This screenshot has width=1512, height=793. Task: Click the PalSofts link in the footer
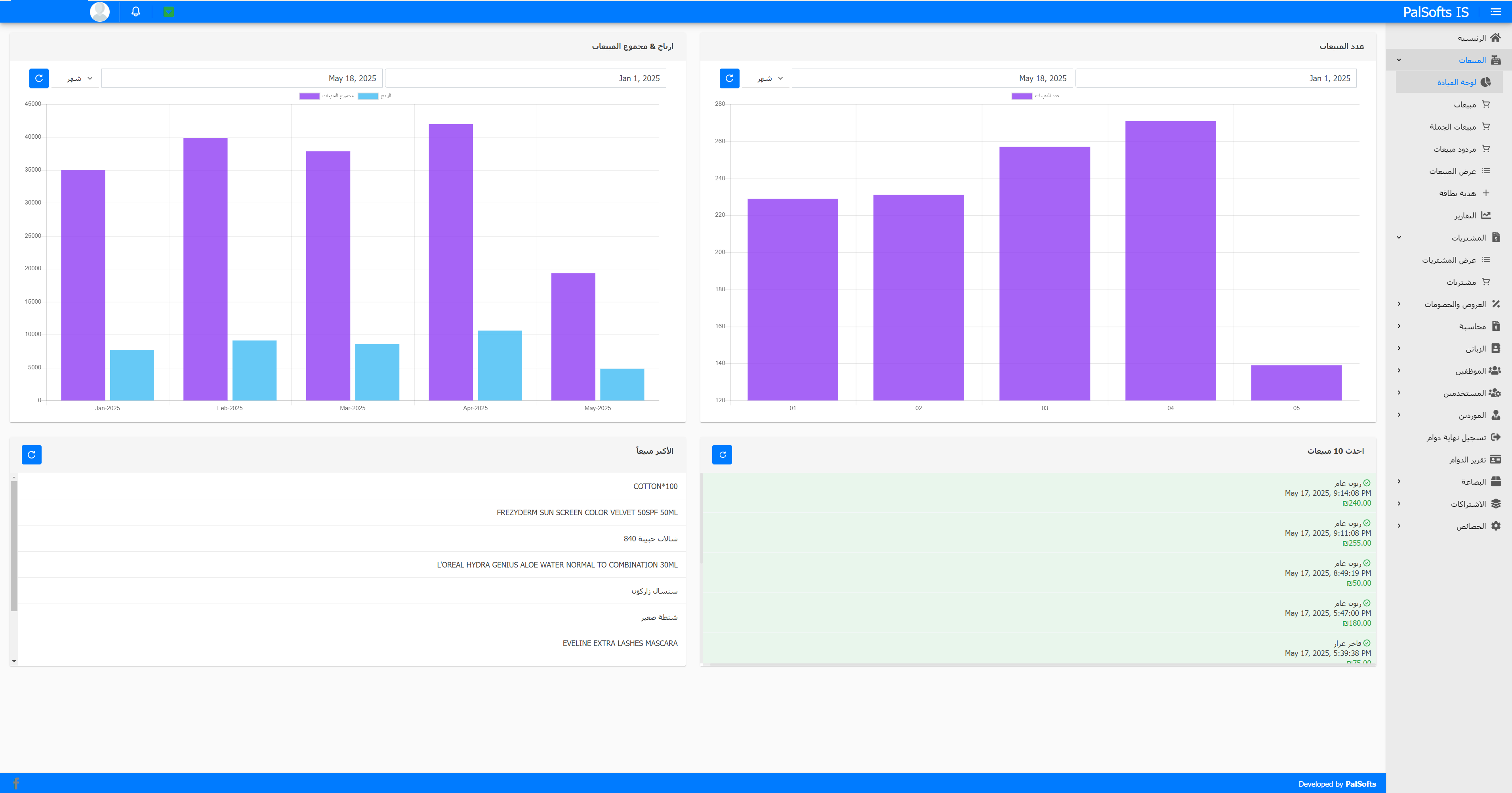(1361, 783)
